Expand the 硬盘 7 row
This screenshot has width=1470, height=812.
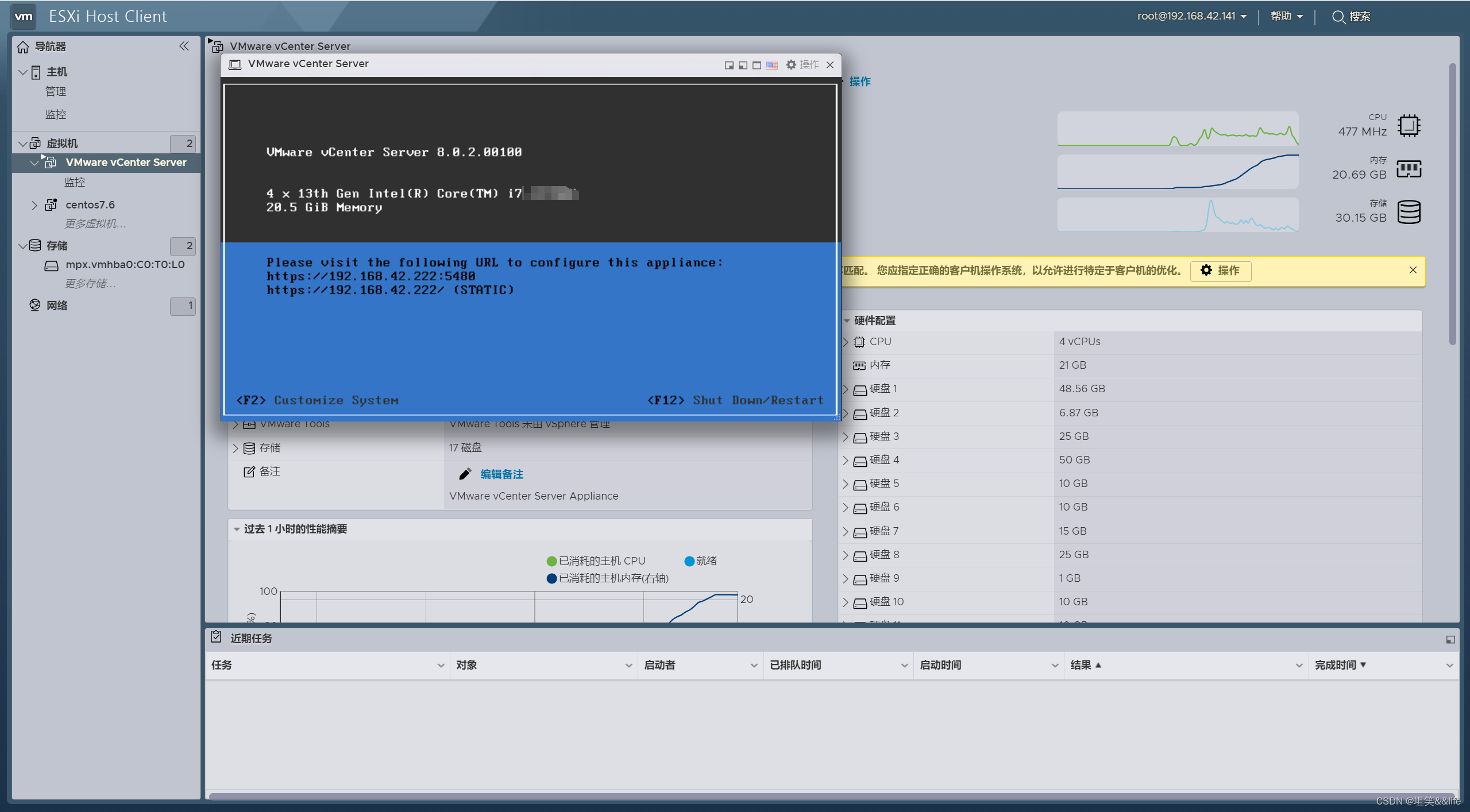pos(845,532)
